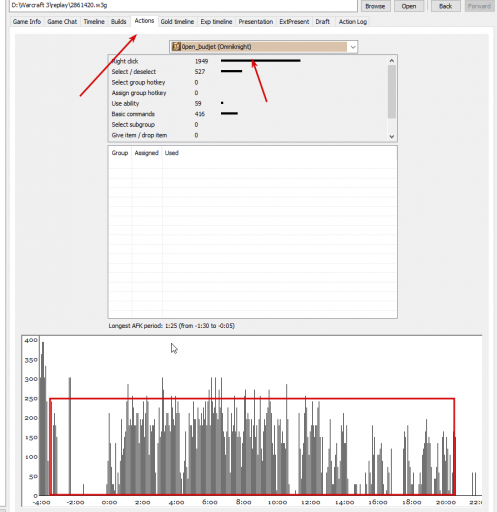Click the Omniknight hero icon in the dropdown
Viewport: 497px width, 512px height.
[176, 47]
